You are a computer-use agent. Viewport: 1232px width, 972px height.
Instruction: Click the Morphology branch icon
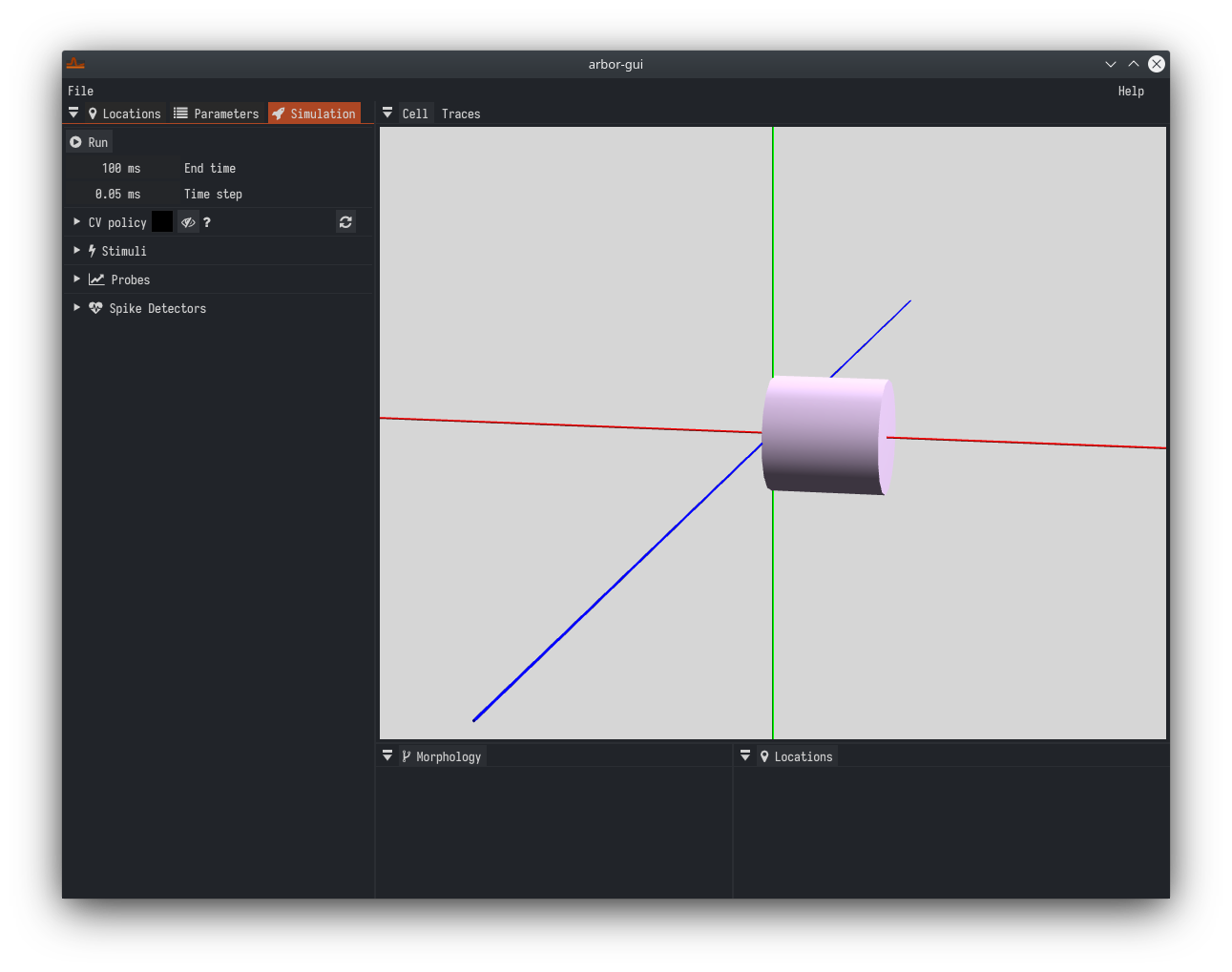407,756
